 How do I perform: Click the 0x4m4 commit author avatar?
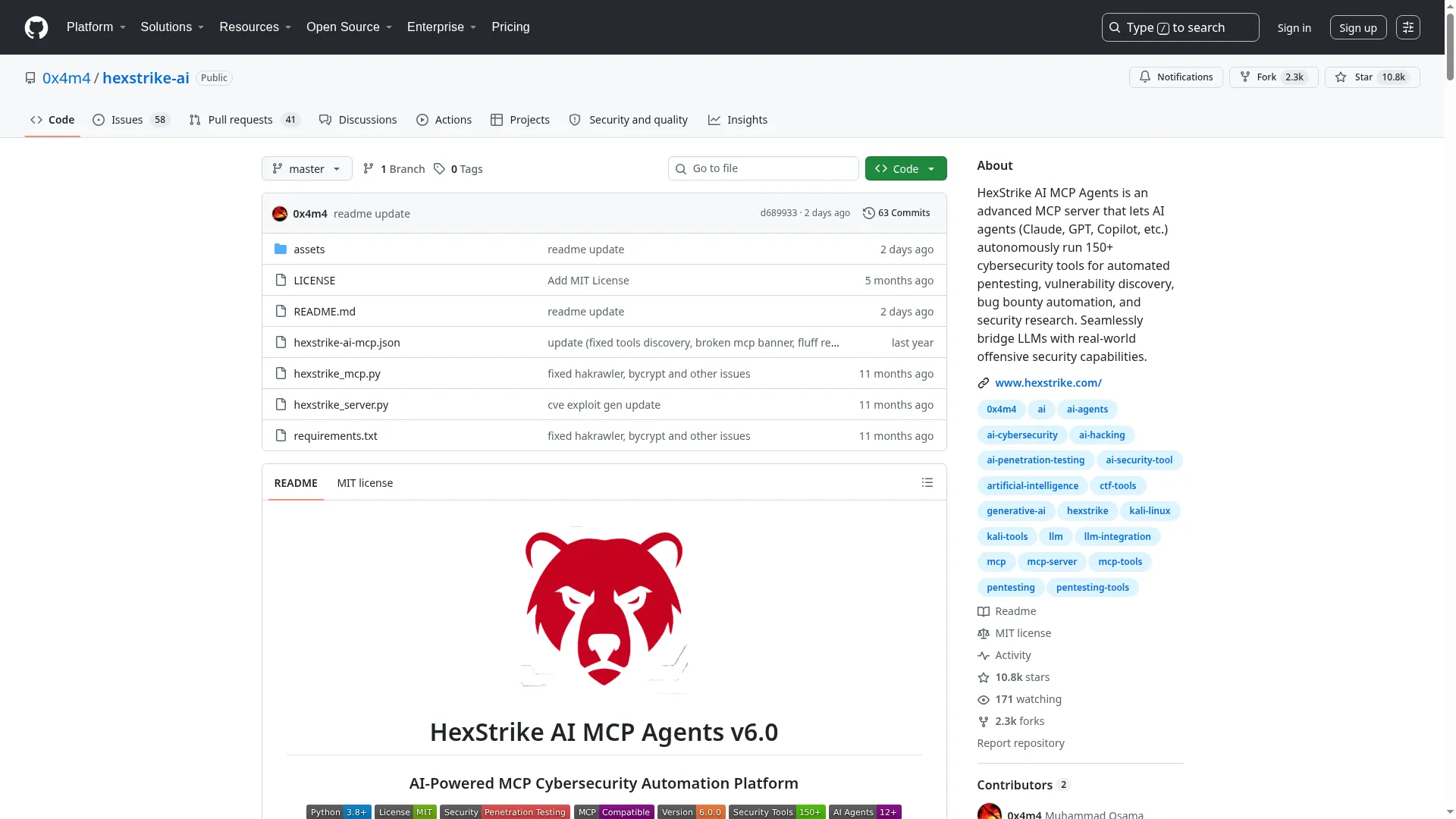coord(280,214)
